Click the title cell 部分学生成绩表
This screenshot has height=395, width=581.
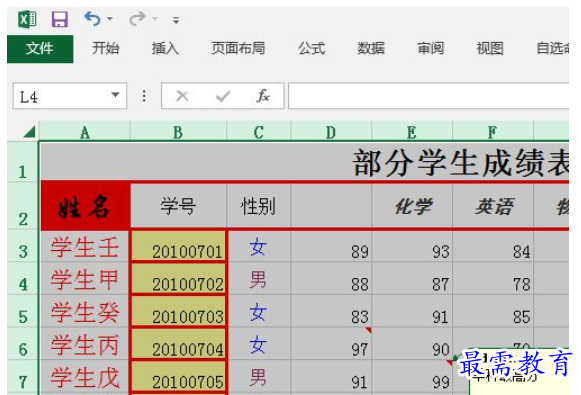coord(304,162)
